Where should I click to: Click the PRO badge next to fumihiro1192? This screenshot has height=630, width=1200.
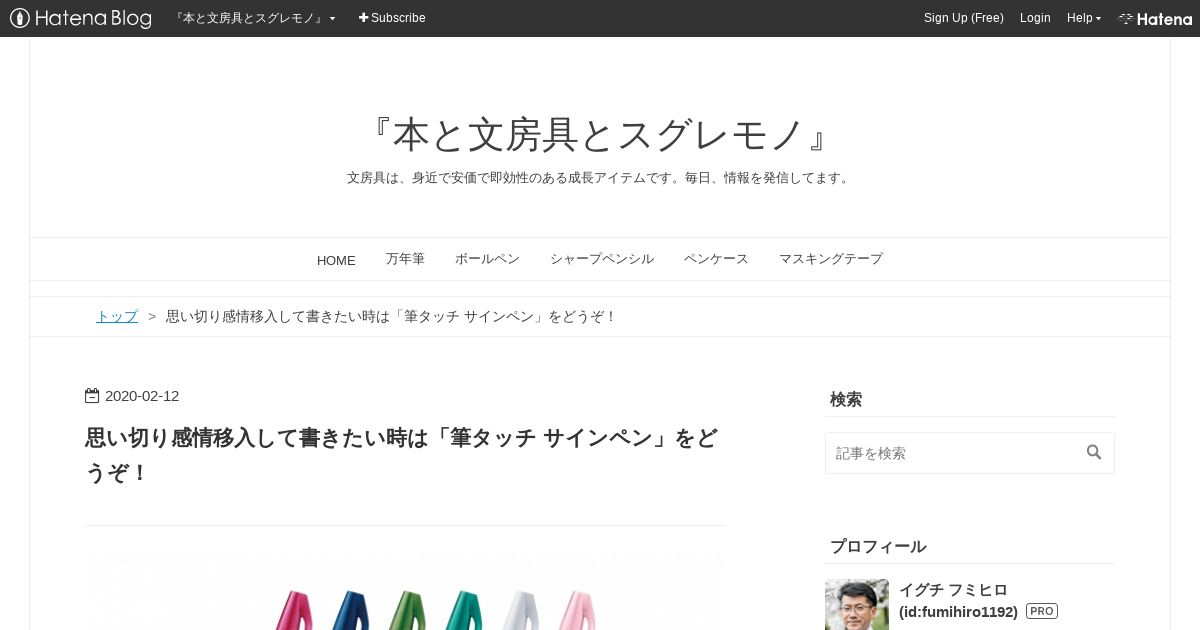(x=1041, y=611)
